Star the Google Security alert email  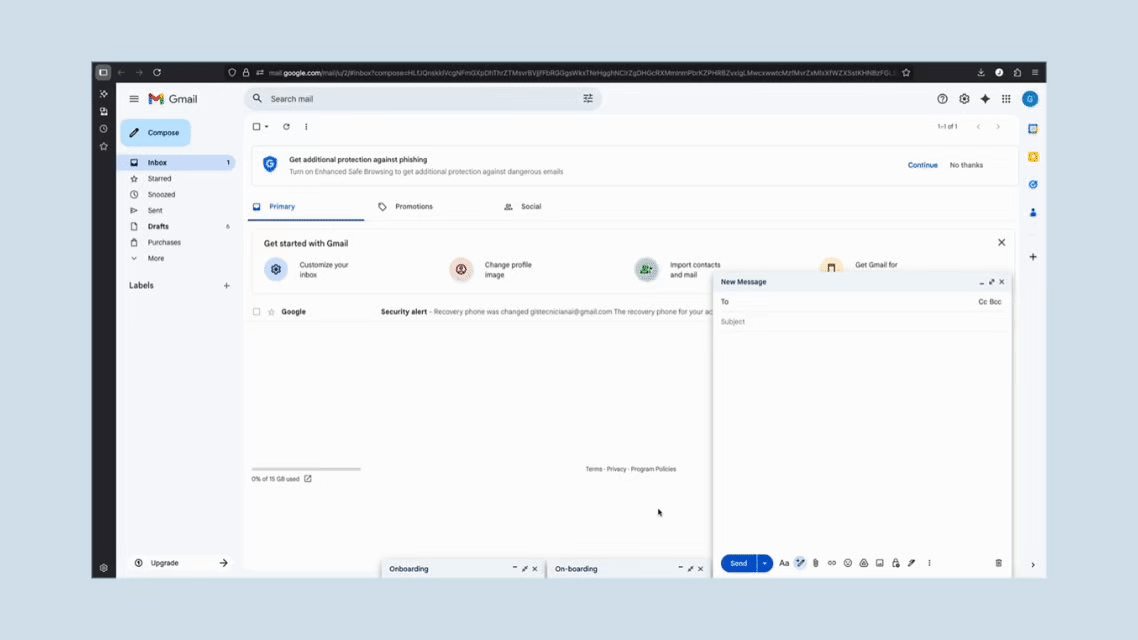271,312
